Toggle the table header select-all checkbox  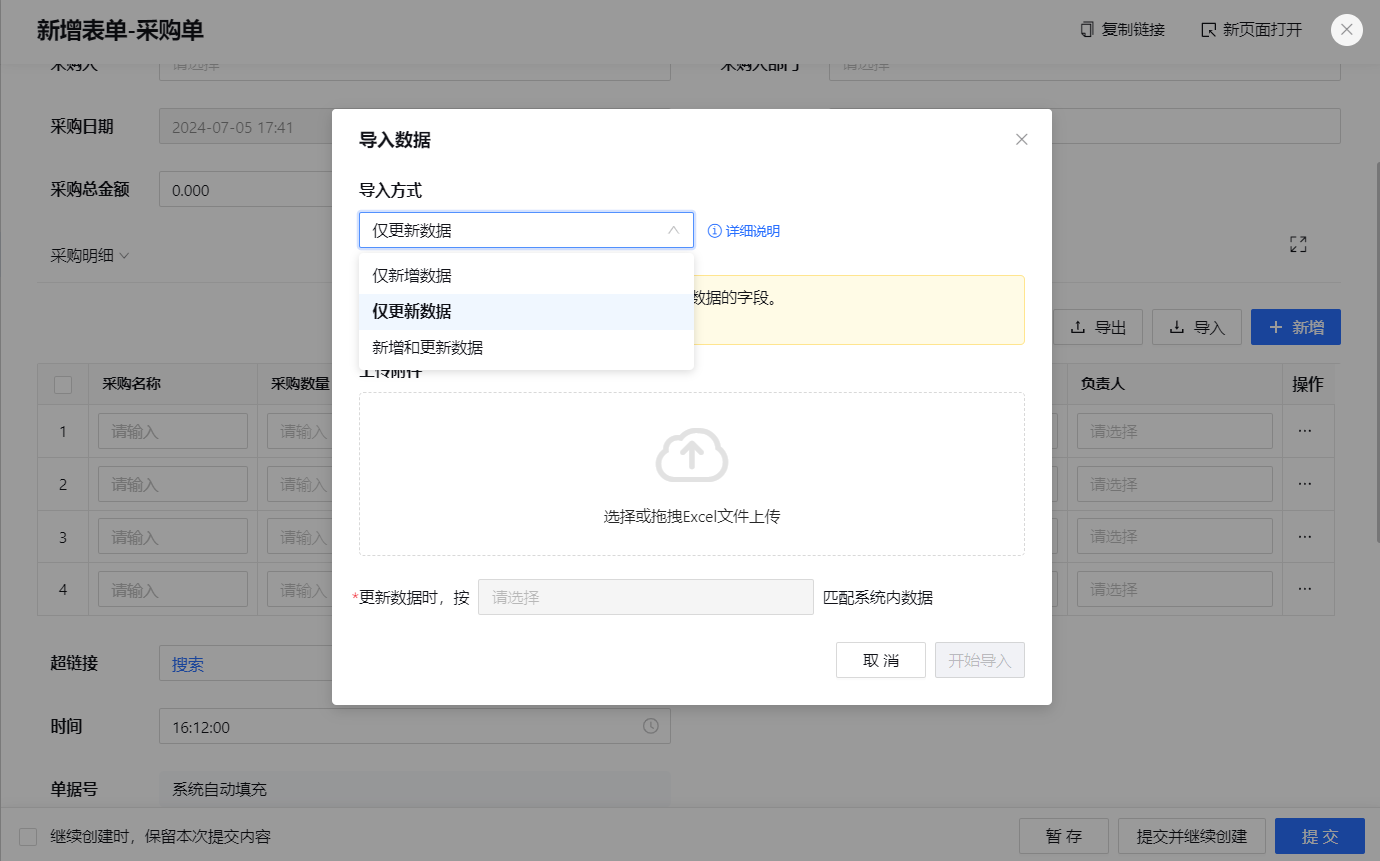(x=63, y=384)
